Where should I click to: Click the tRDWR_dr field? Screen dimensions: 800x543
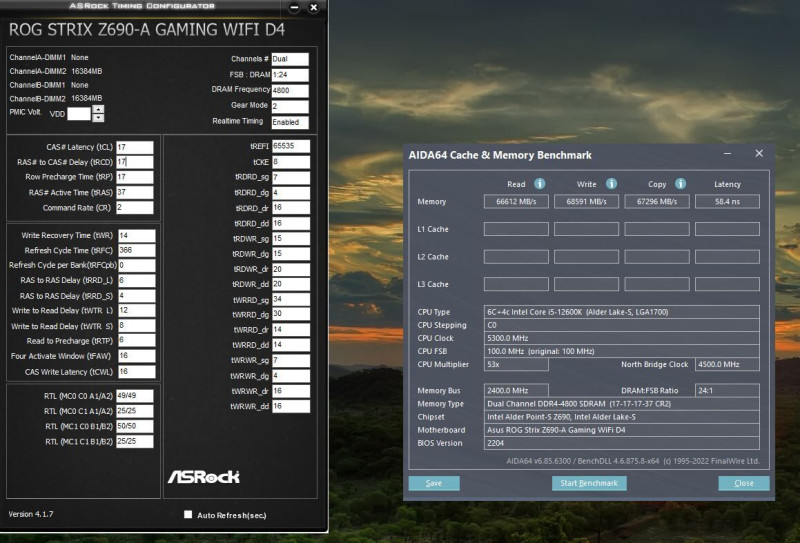click(x=291, y=269)
